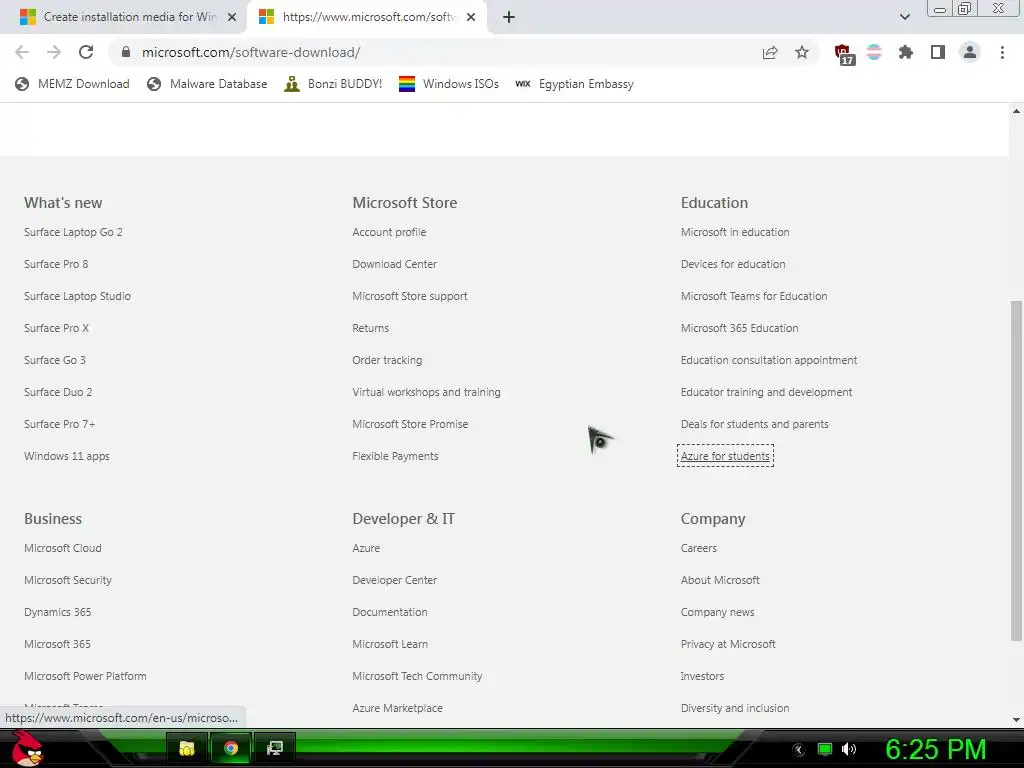Image resolution: width=1024 pixels, height=768 pixels.
Task: Click the volume speaker tray icon
Action: pos(849,749)
